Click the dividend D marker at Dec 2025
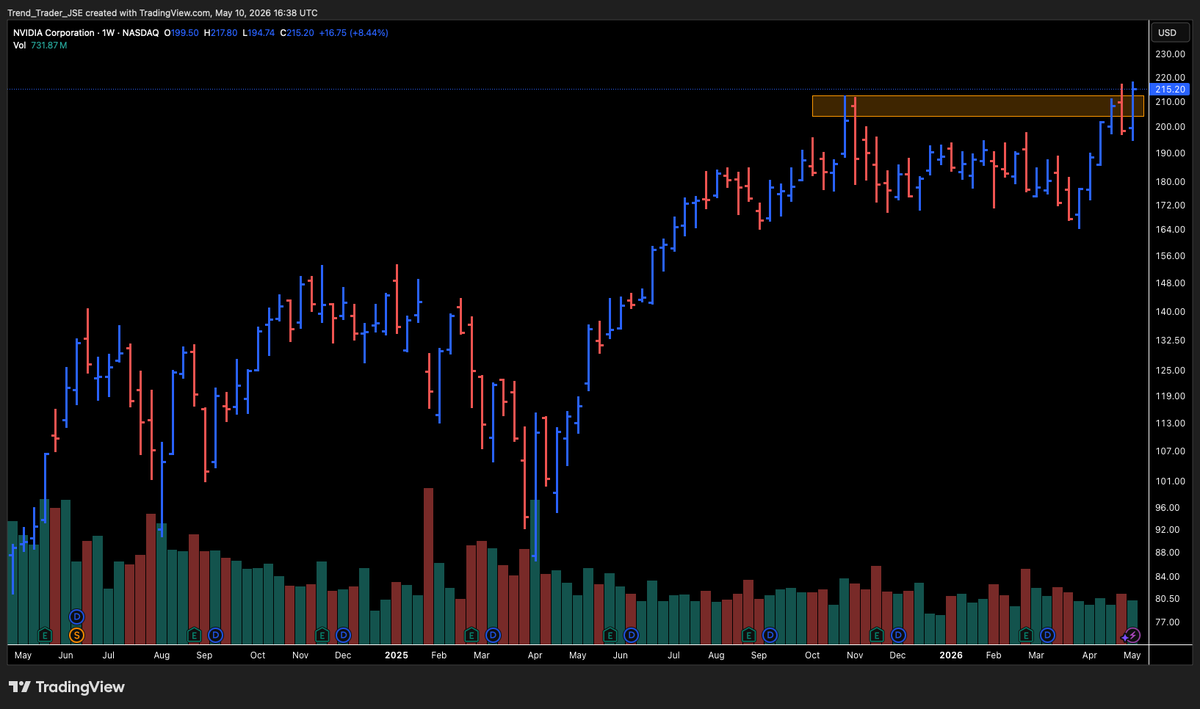This screenshot has height=709, width=1200. pyautogui.click(x=899, y=634)
